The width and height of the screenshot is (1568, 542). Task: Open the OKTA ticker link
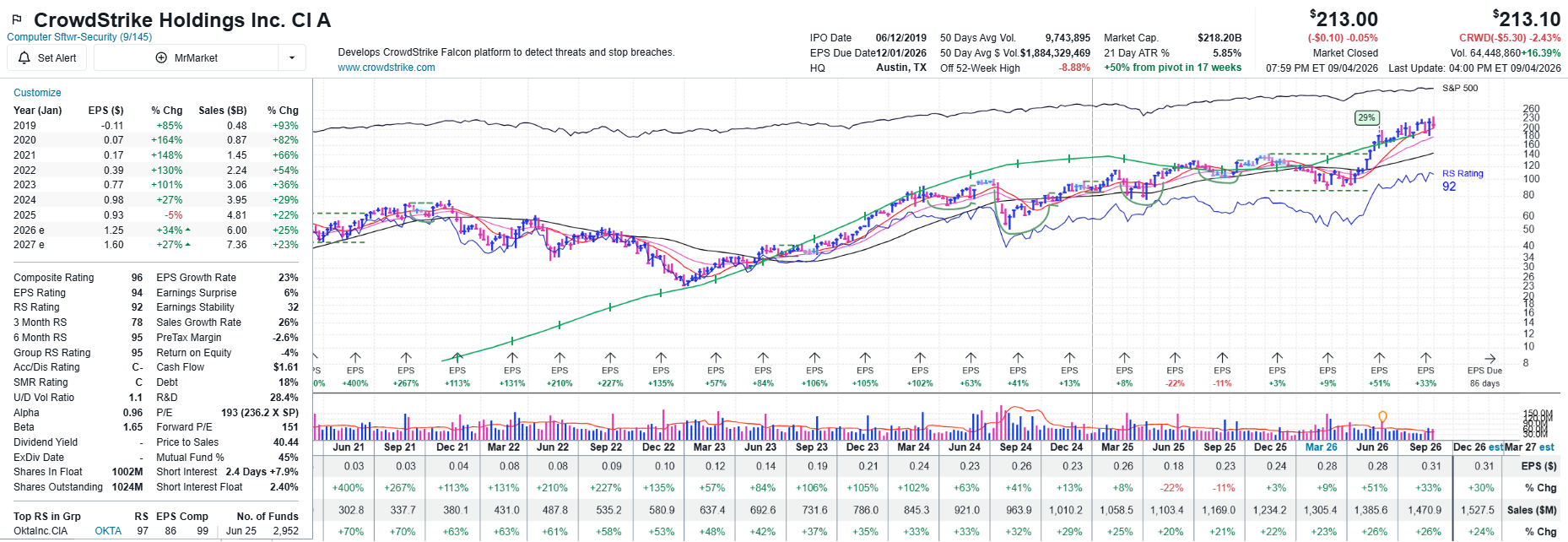click(x=108, y=531)
